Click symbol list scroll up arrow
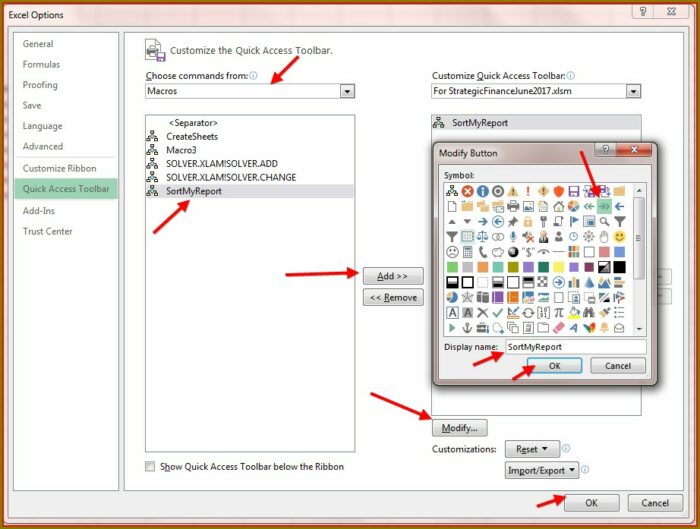Screen dimensions: 700x529 [x=639, y=190]
